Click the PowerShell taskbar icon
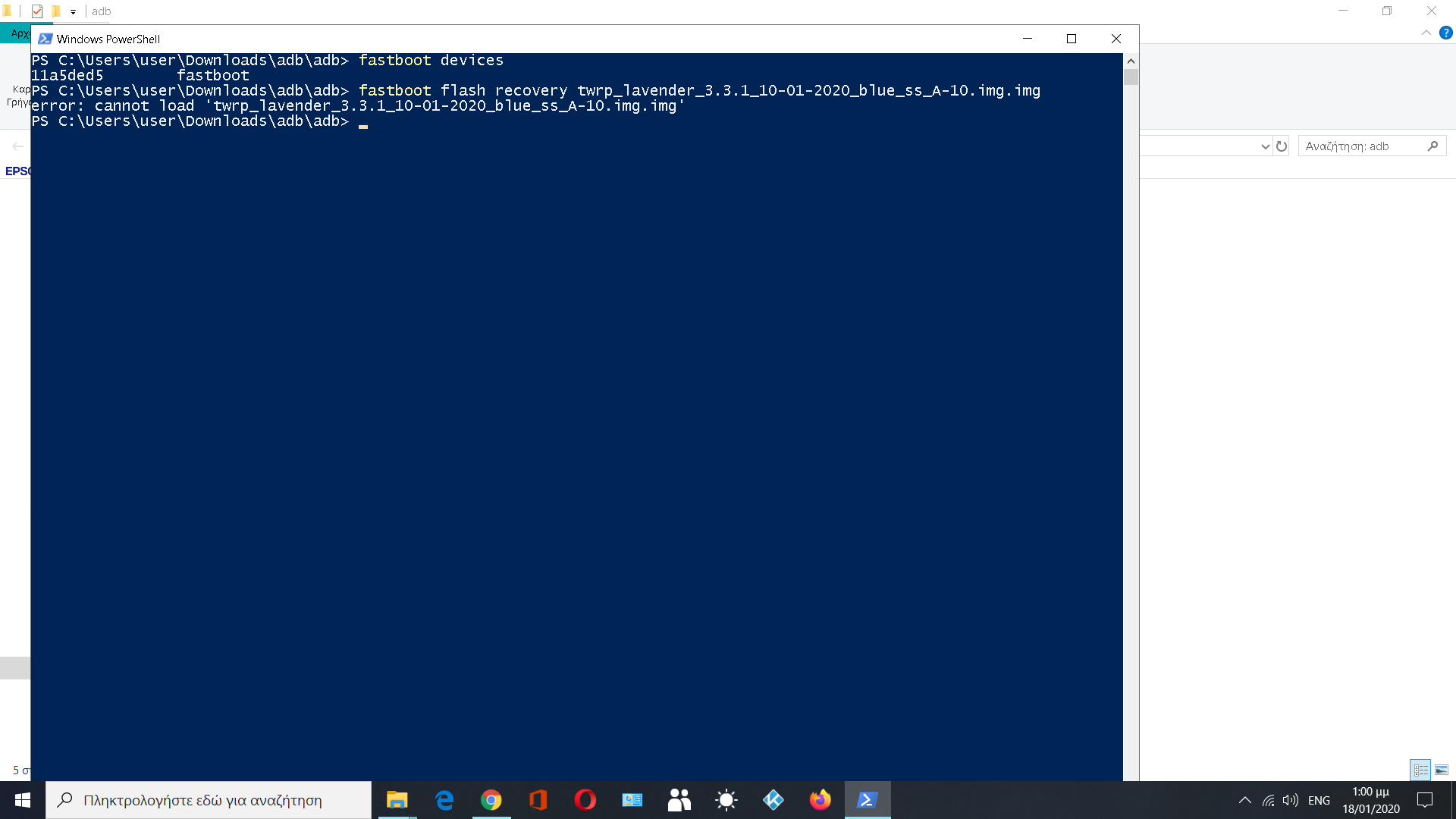 click(x=868, y=800)
